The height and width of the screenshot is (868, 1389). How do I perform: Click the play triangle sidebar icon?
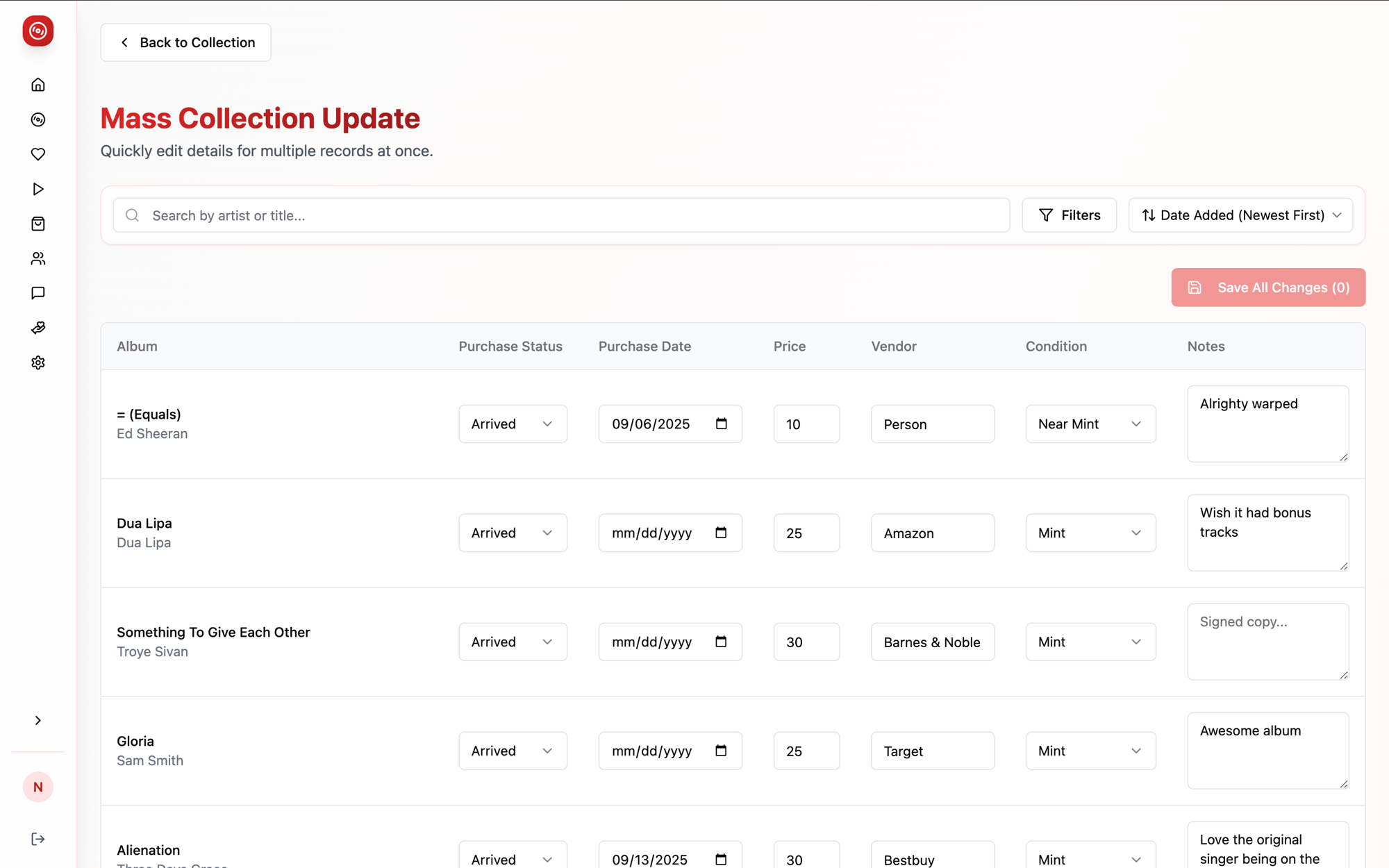pyautogui.click(x=38, y=189)
